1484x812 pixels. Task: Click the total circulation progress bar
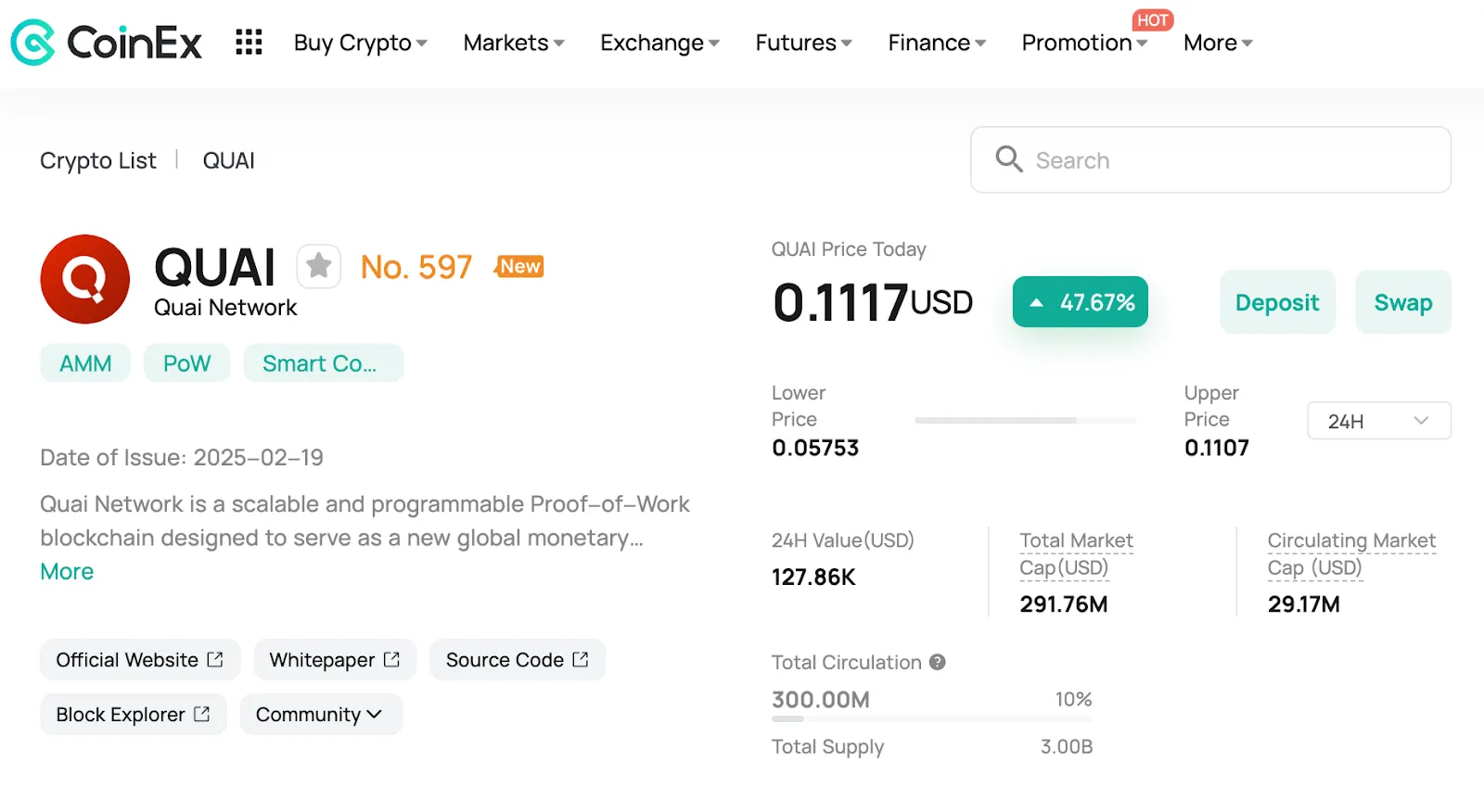pyautogui.click(x=932, y=719)
